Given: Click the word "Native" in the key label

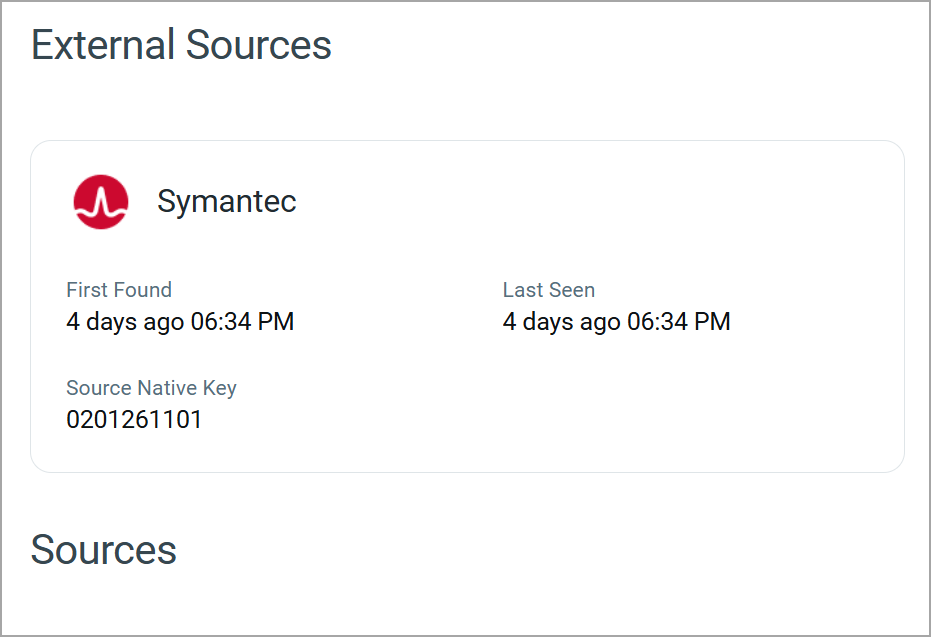Looking at the screenshot, I should pyautogui.click(x=166, y=388).
